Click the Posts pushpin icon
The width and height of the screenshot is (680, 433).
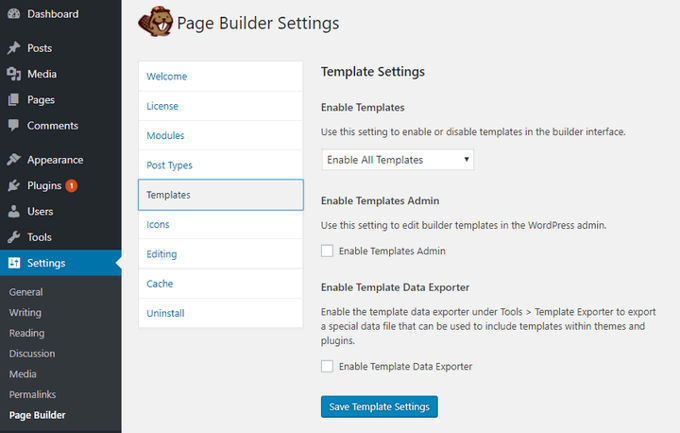[14, 48]
